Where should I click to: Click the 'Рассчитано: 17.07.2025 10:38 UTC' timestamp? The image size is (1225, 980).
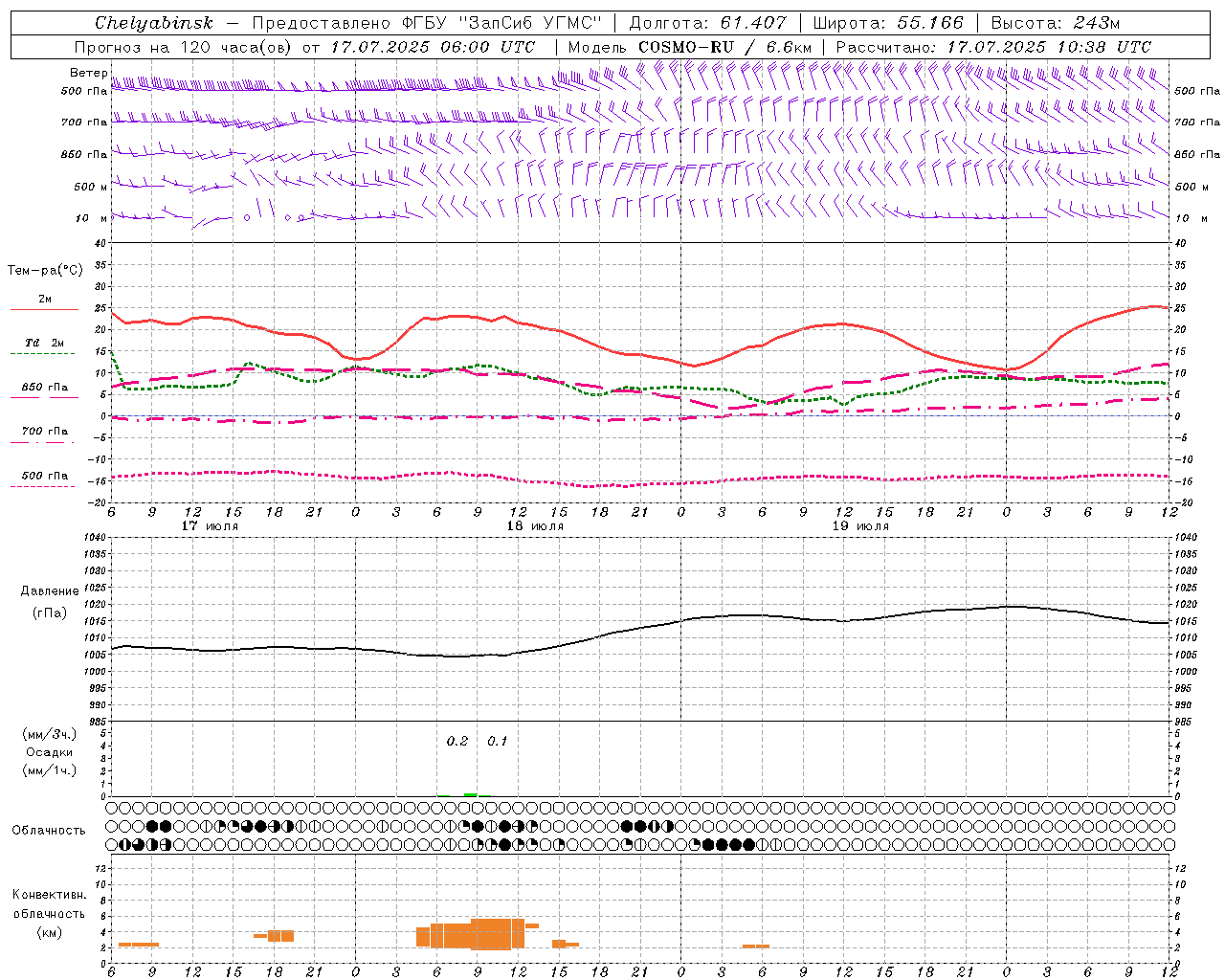(993, 47)
